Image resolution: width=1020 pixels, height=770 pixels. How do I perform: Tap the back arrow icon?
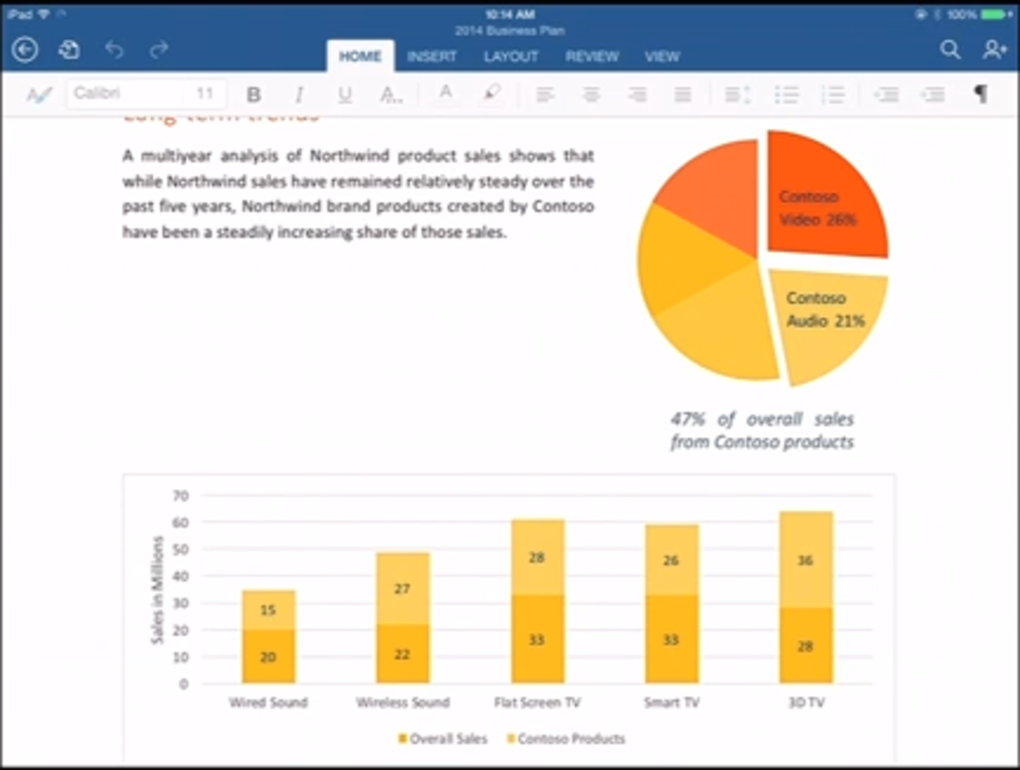click(25, 50)
